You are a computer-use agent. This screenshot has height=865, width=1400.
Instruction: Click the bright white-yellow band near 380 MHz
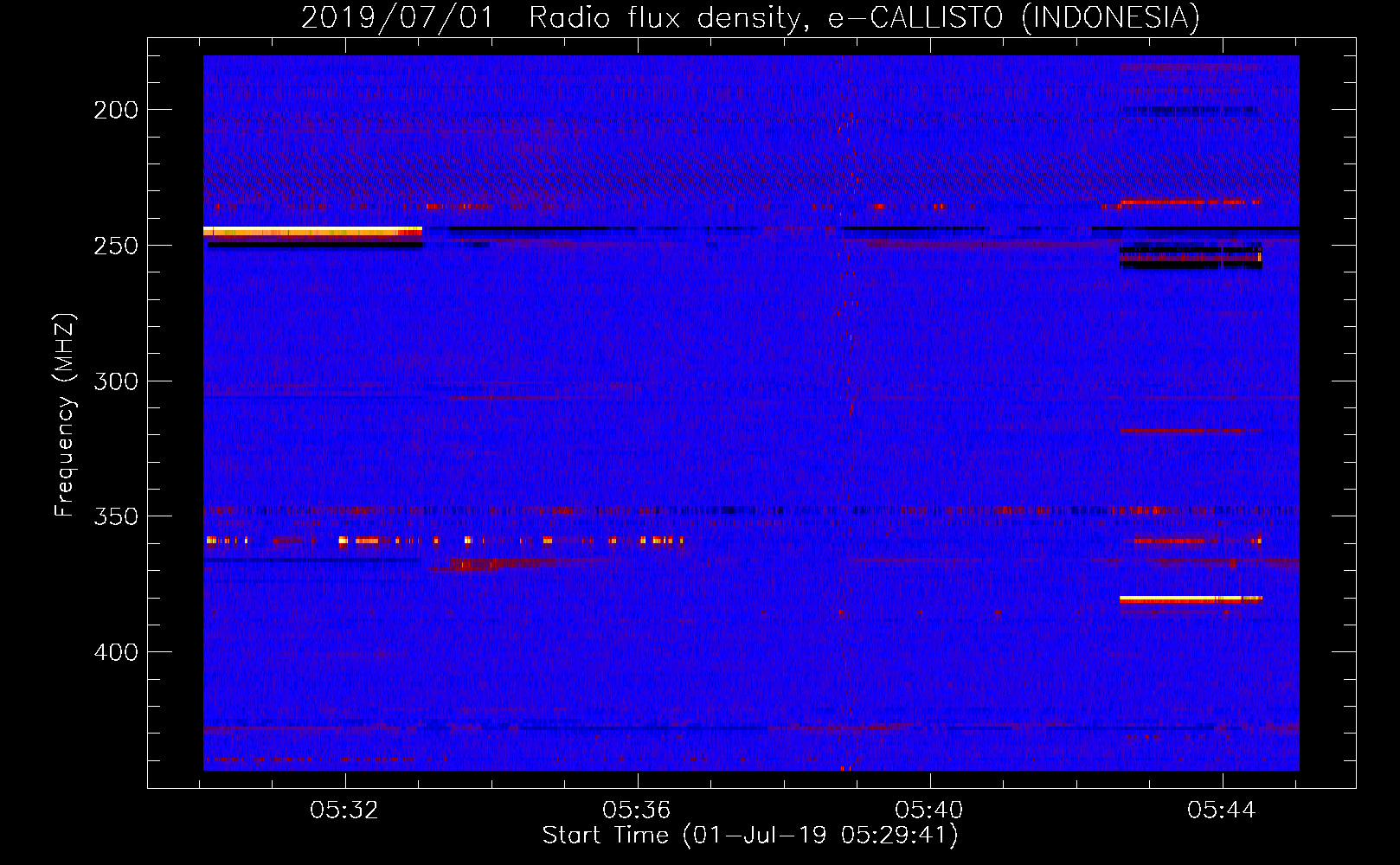(1191, 599)
